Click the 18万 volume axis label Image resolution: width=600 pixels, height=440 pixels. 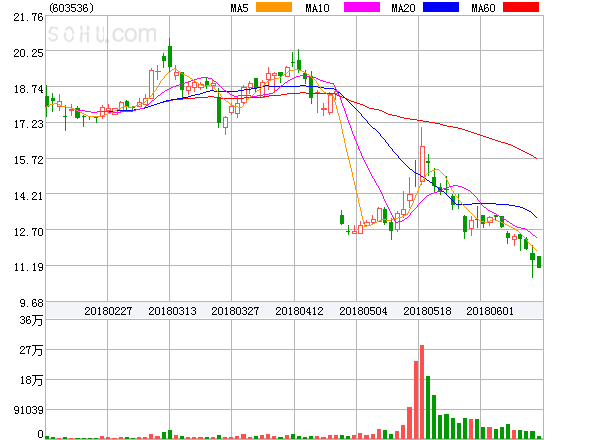31,380
